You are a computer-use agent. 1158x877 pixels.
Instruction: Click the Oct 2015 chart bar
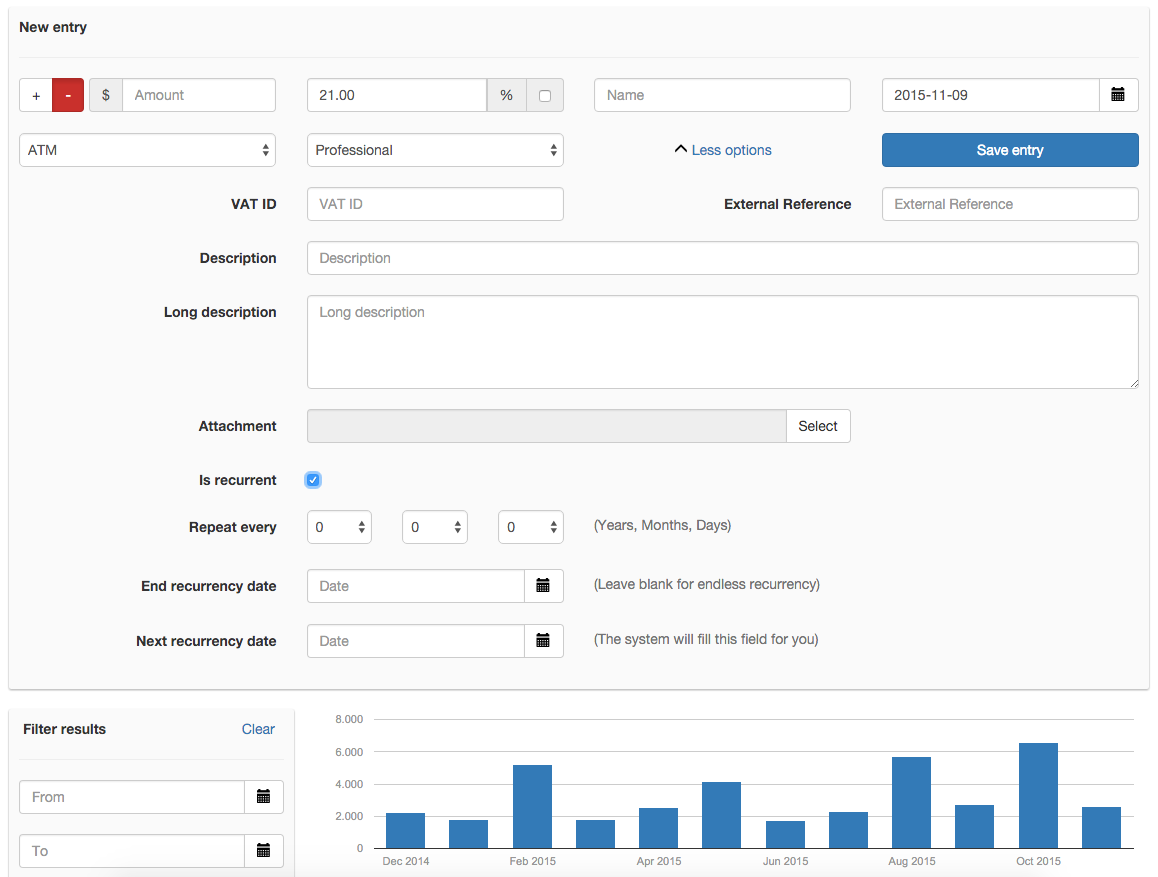(x=1038, y=796)
